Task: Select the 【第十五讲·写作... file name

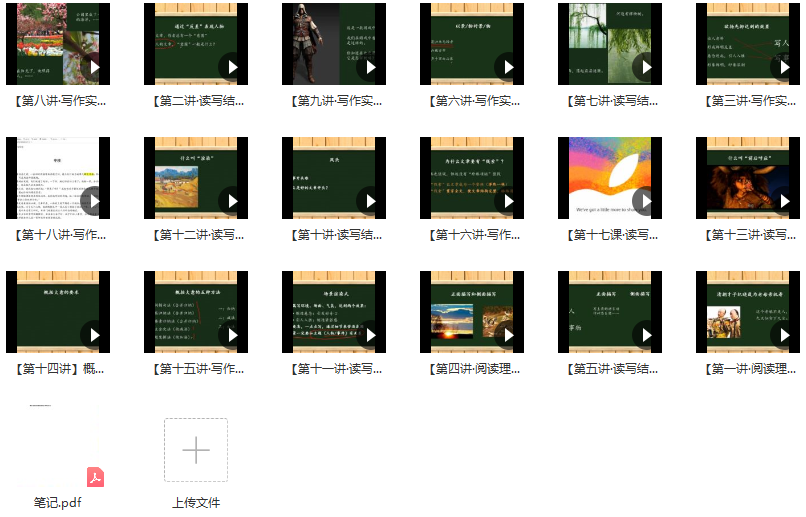Action: (196, 369)
